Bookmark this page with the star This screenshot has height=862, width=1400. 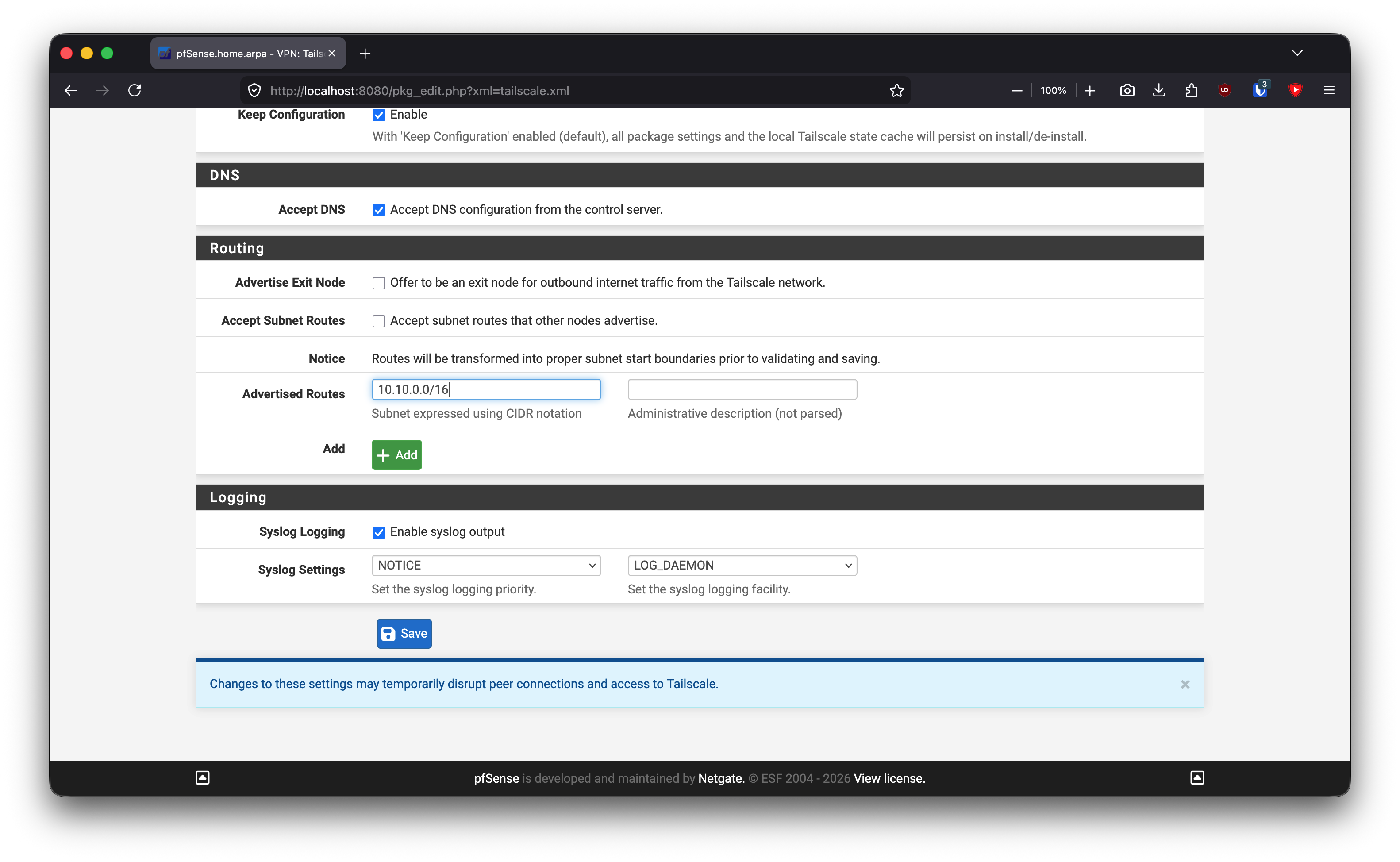(x=896, y=91)
